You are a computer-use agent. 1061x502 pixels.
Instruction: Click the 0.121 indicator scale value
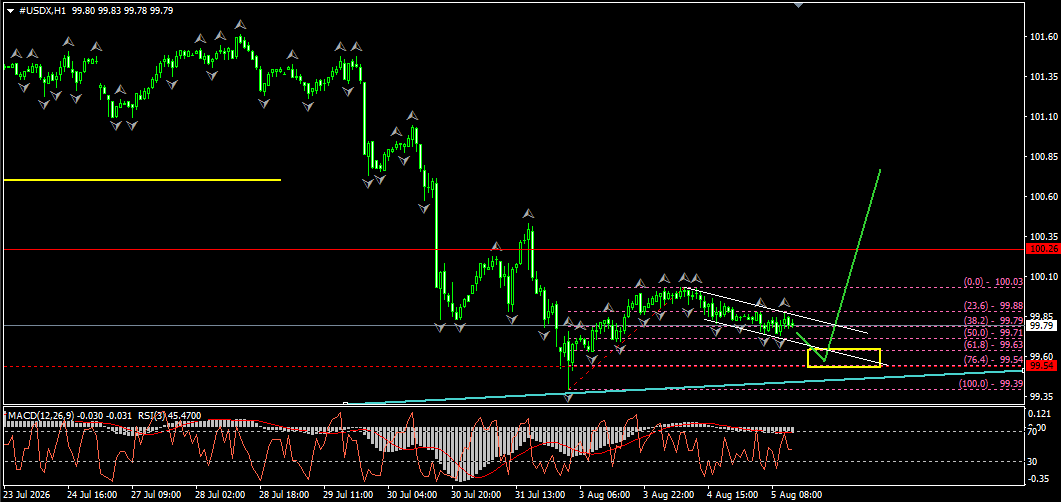point(1040,414)
